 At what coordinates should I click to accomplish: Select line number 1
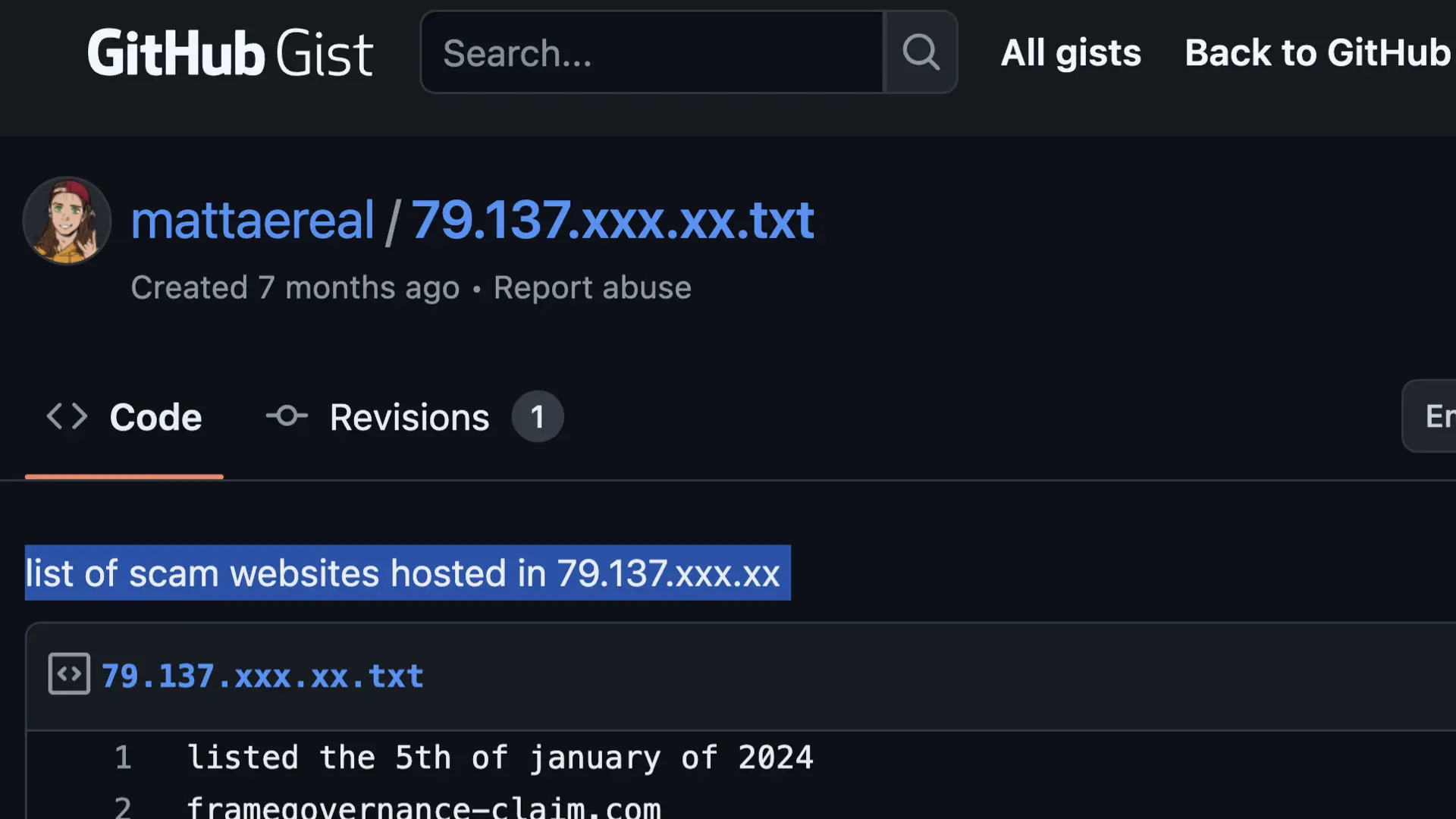[x=123, y=758]
